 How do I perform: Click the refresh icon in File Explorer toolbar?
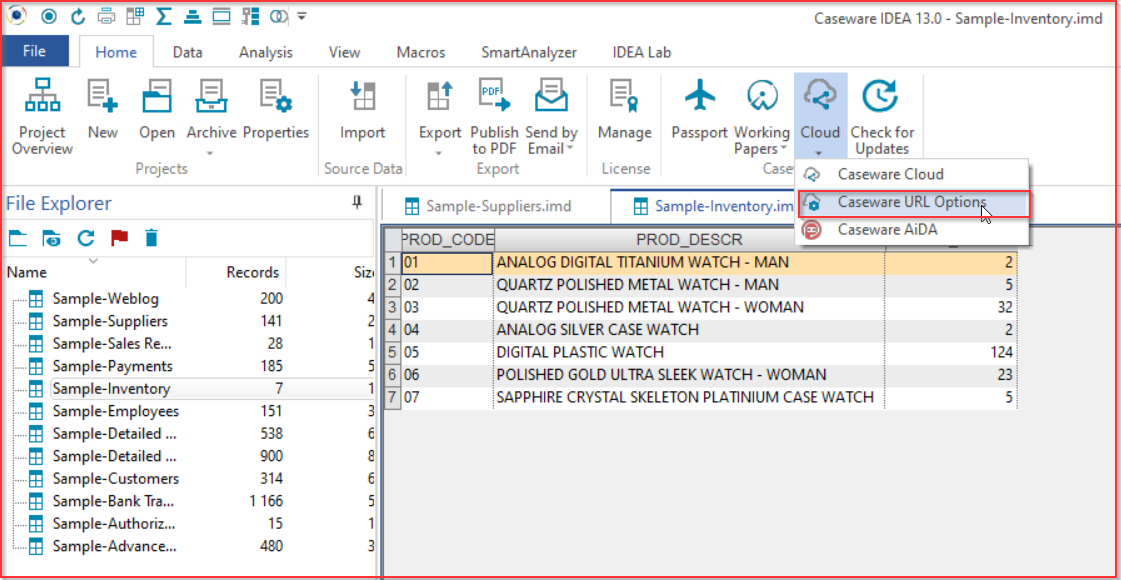point(86,238)
